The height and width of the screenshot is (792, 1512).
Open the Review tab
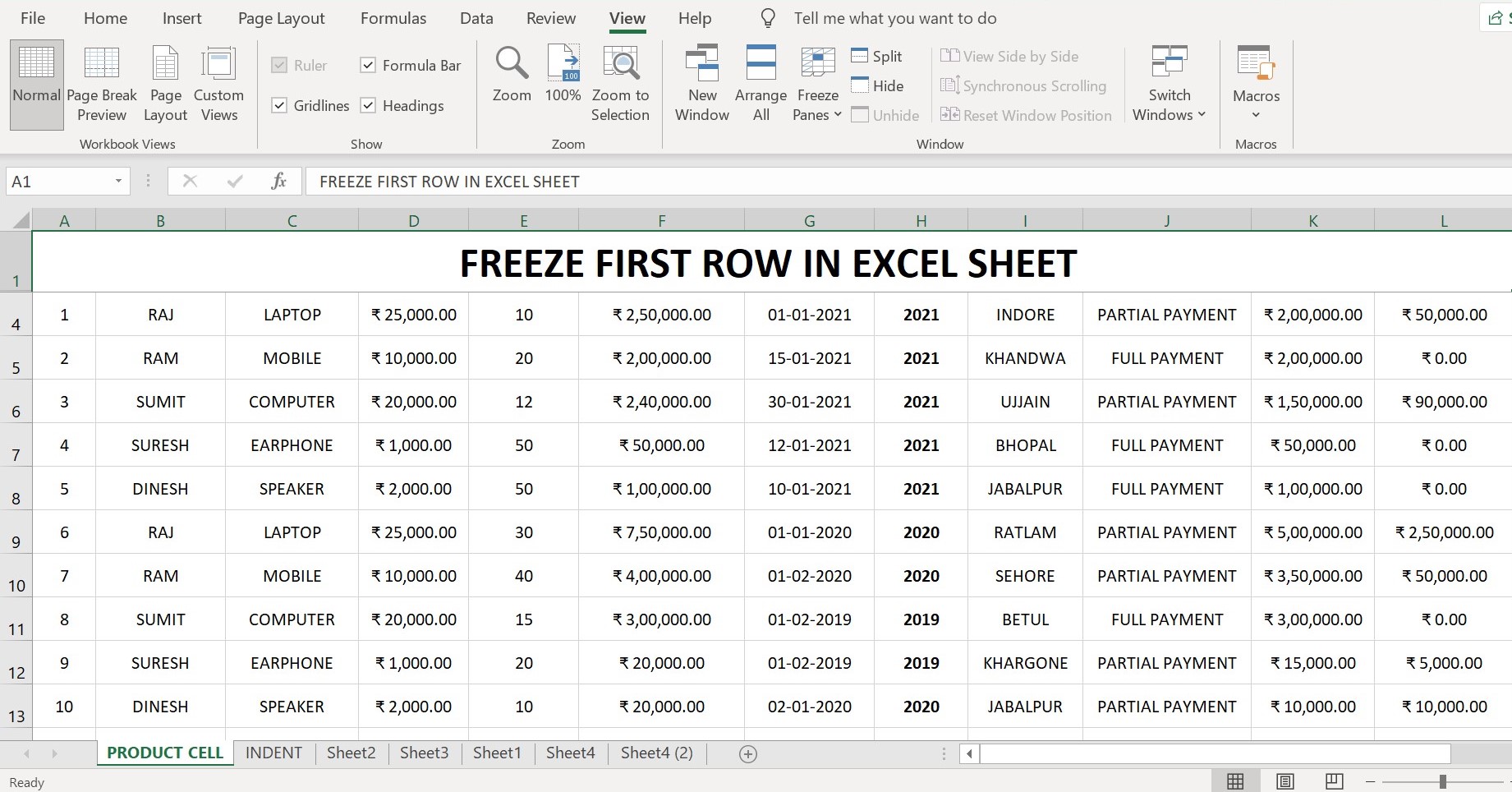pyautogui.click(x=551, y=18)
